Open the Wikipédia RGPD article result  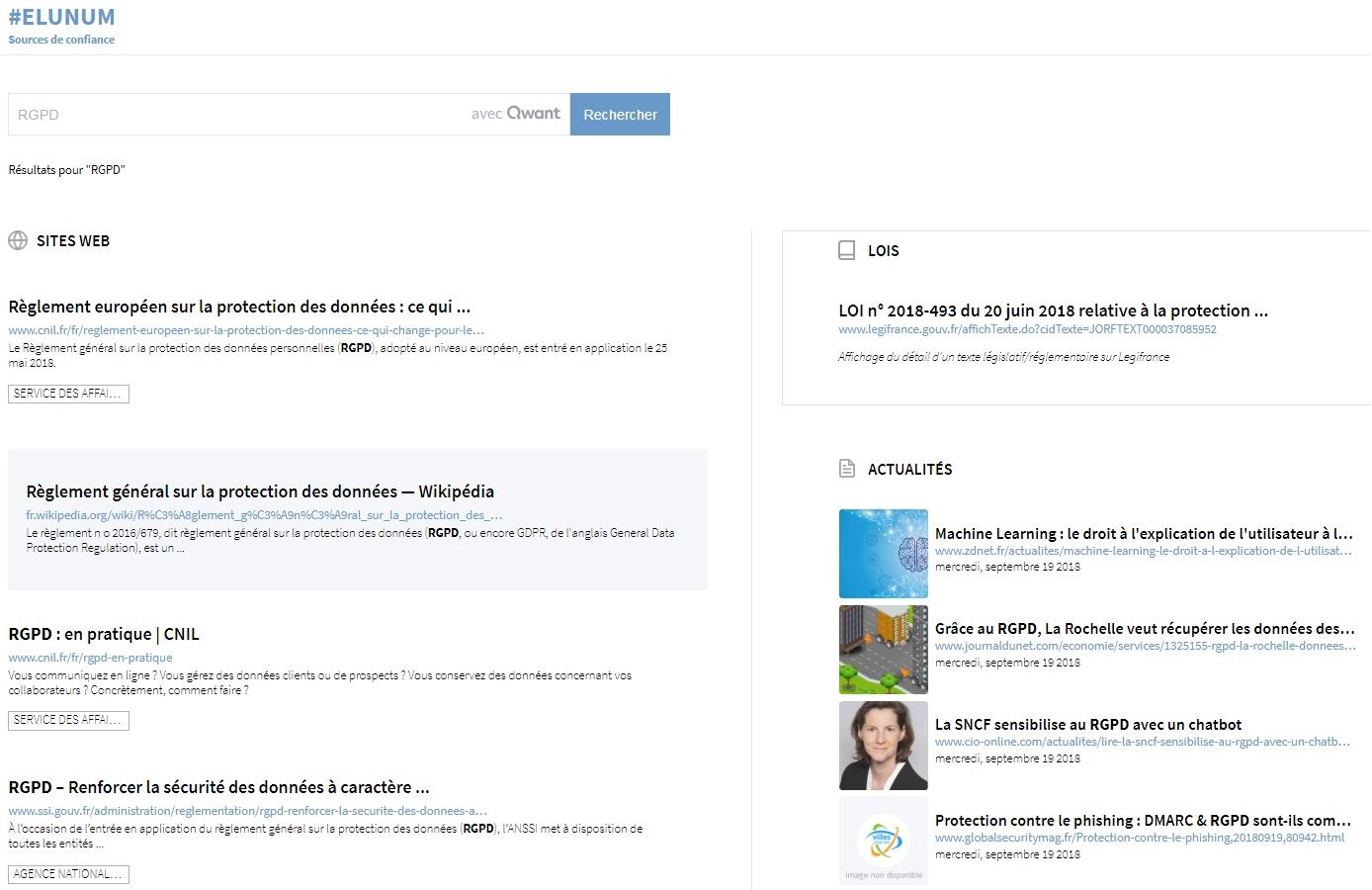tap(259, 491)
